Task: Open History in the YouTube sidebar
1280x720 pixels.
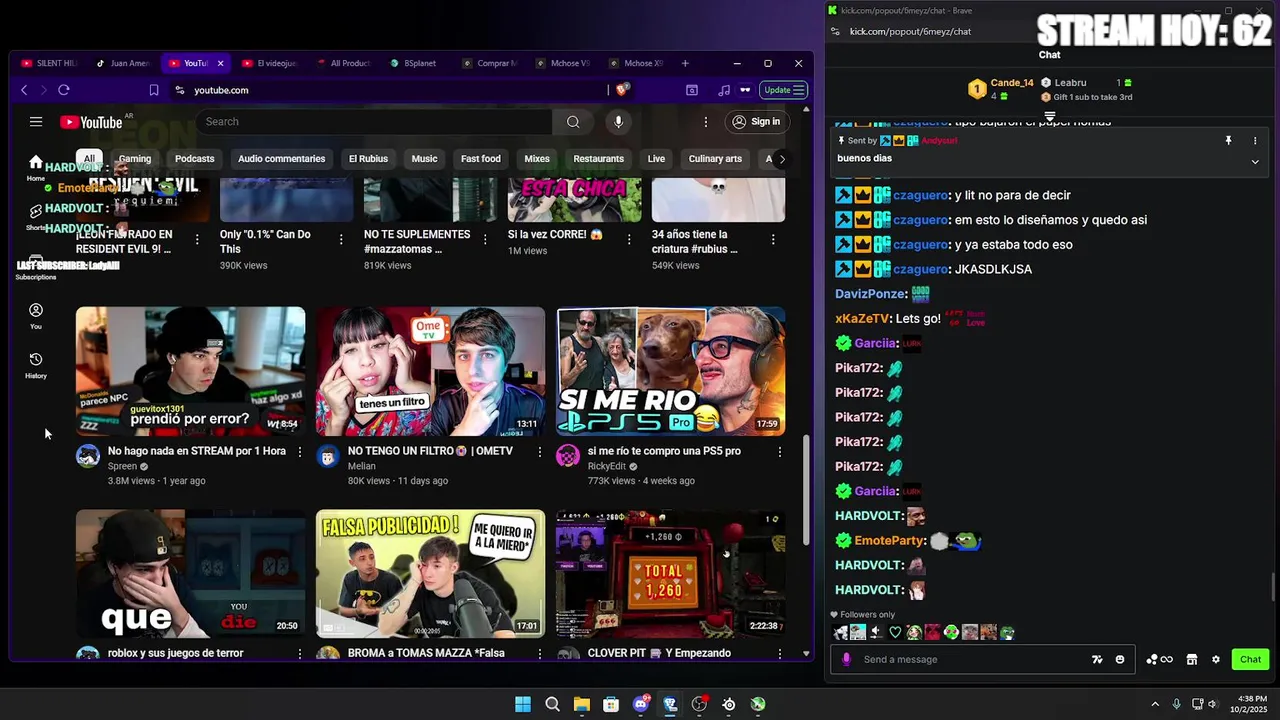Action: click(x=36, y=365)
